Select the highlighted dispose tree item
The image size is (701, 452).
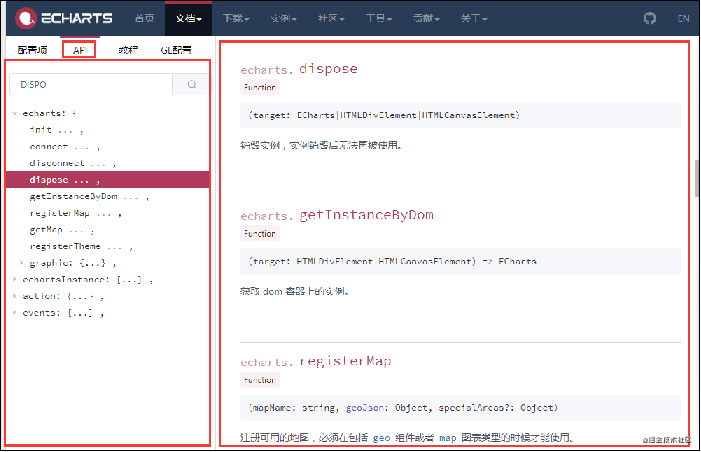point(107,180)
